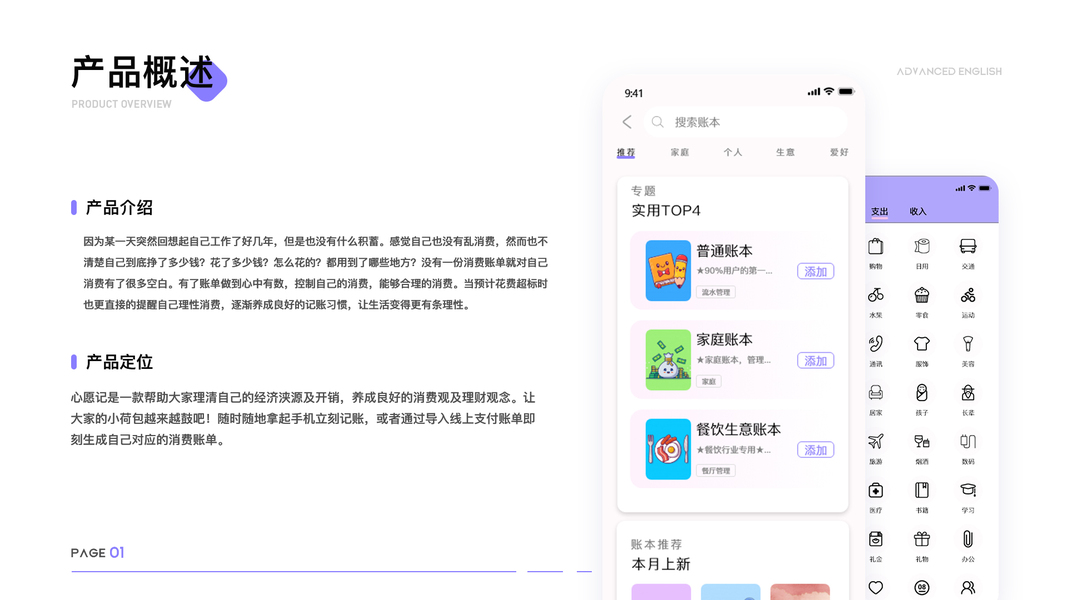Click the 实用TOP4 heading

666,211
